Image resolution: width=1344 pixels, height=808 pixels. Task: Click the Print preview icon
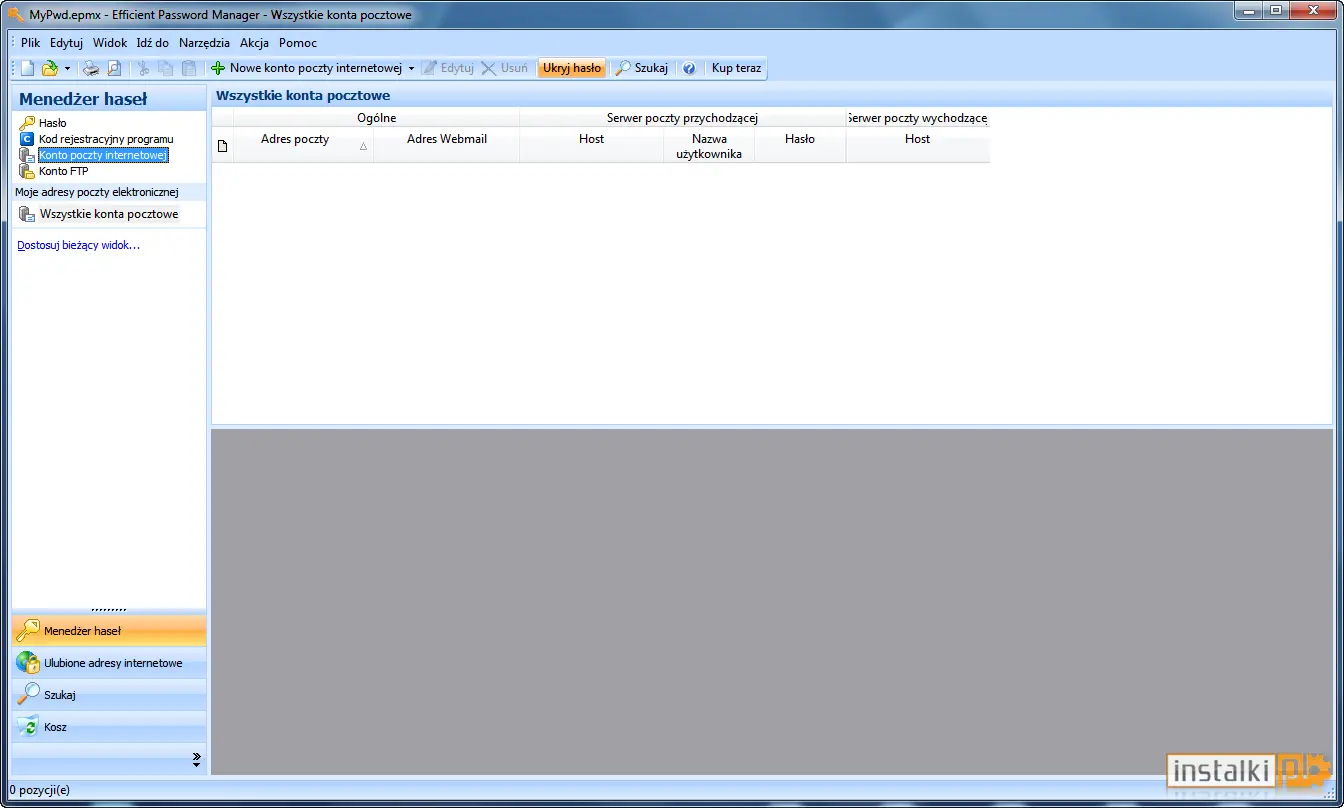(114, 68)
